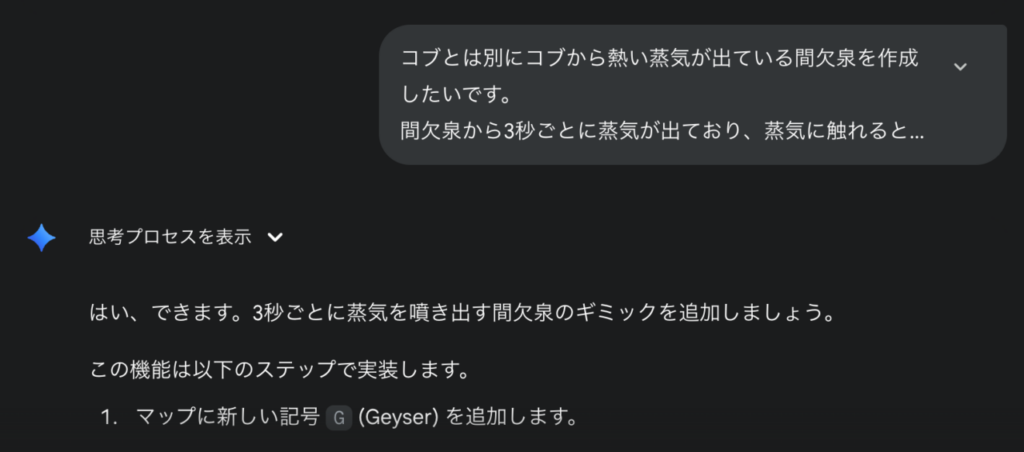The height and width of the screenshot is (452, 1024).
Task: Click the したいです。 line in the prompt
Action: click(x=455, y=95)
